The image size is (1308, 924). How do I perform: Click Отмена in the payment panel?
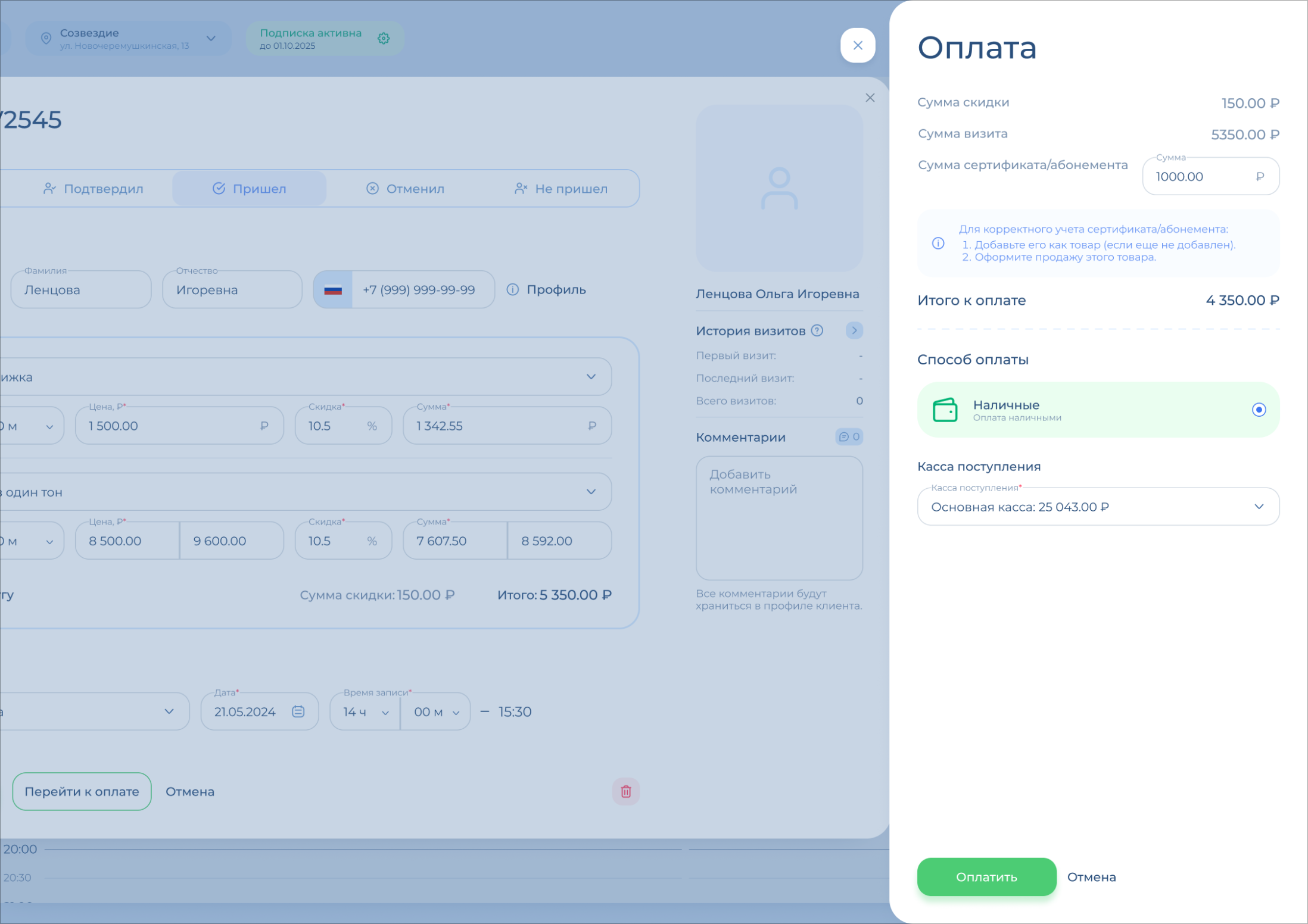[x=1091, y=877]
